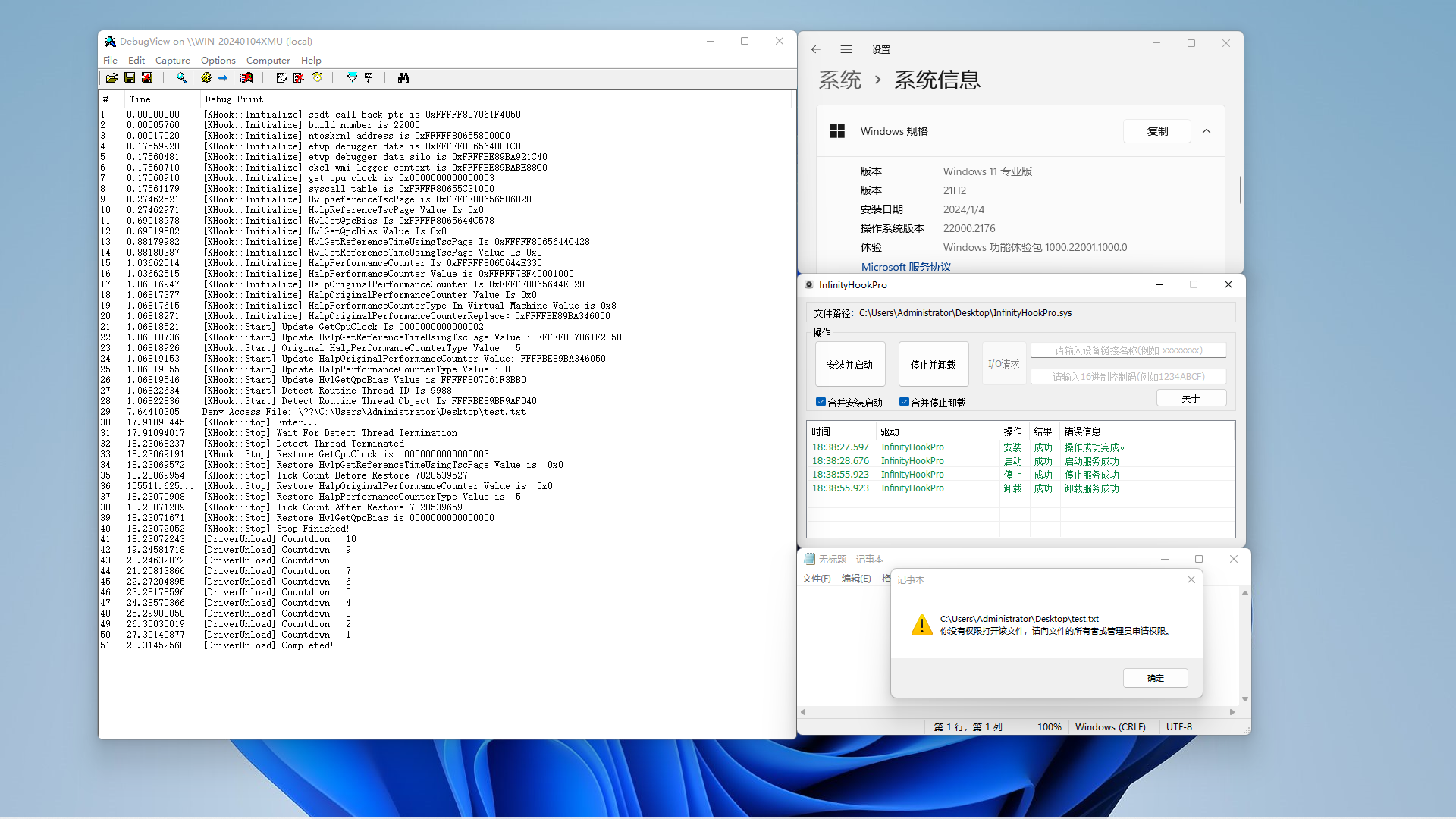
Task: Open the hamburger navigation menu in Settings
Action: (846, 50)
